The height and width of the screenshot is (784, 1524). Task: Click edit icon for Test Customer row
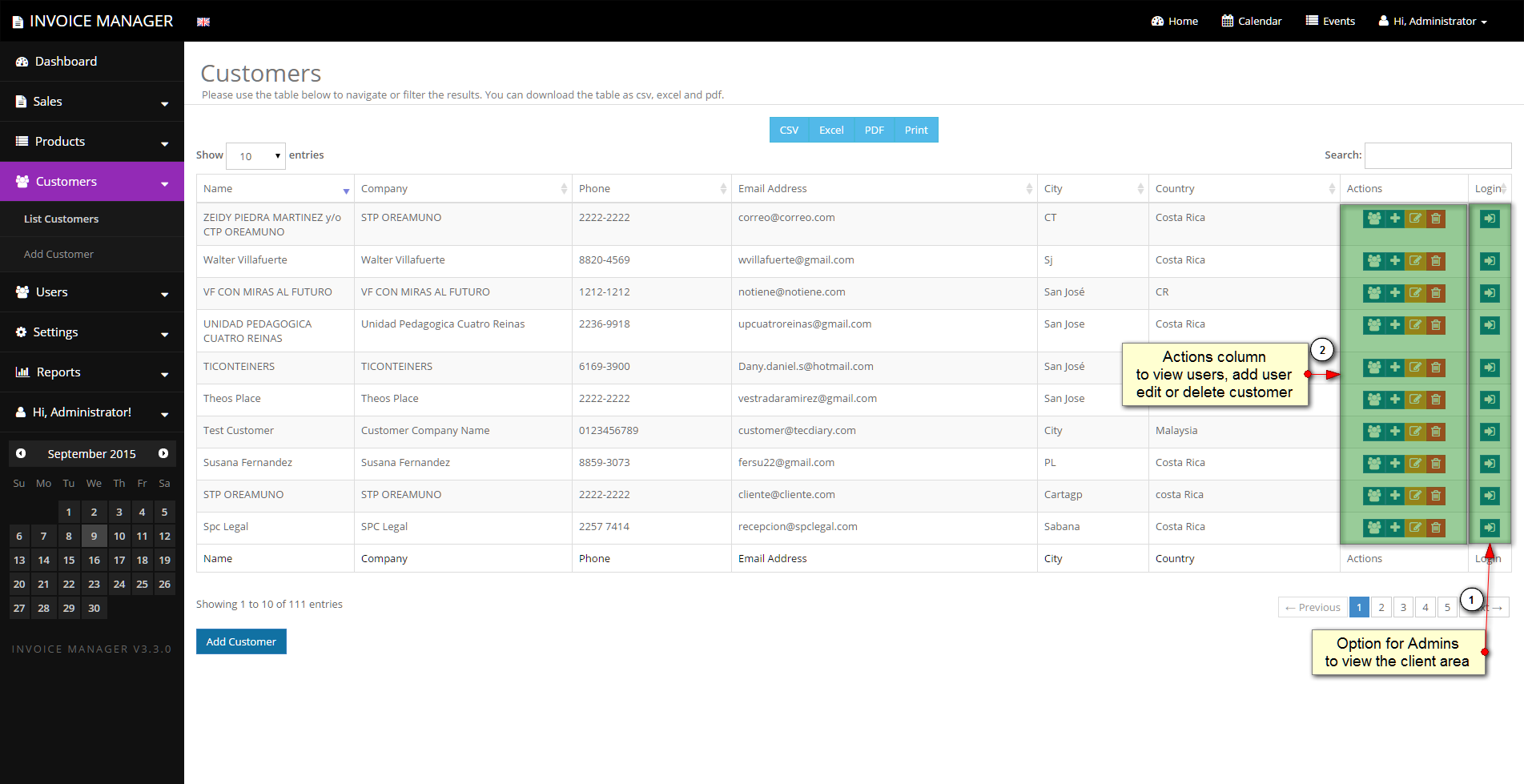[1415, 431]
